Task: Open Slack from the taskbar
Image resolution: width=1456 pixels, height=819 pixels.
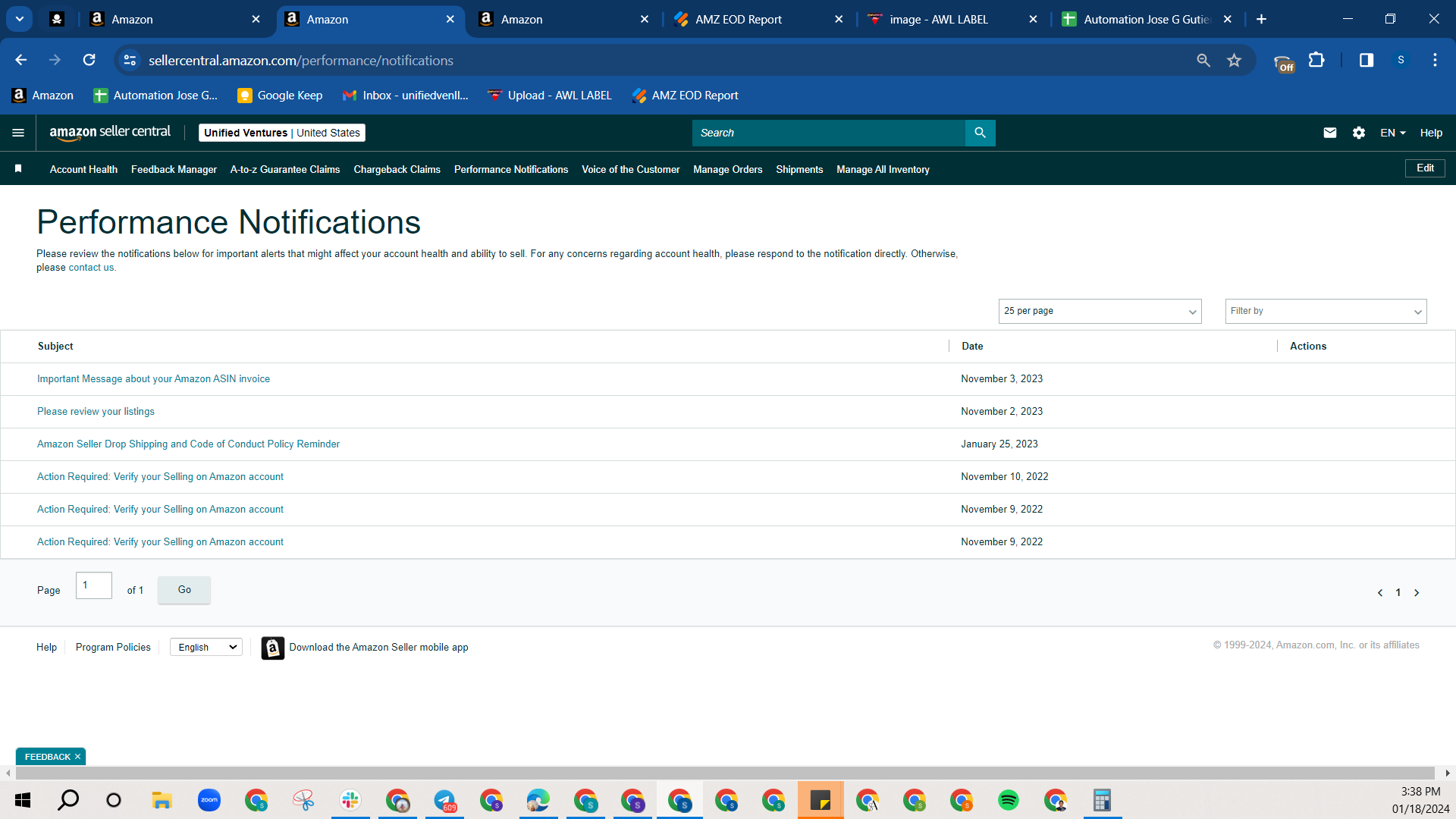Action: click(350, 800)
